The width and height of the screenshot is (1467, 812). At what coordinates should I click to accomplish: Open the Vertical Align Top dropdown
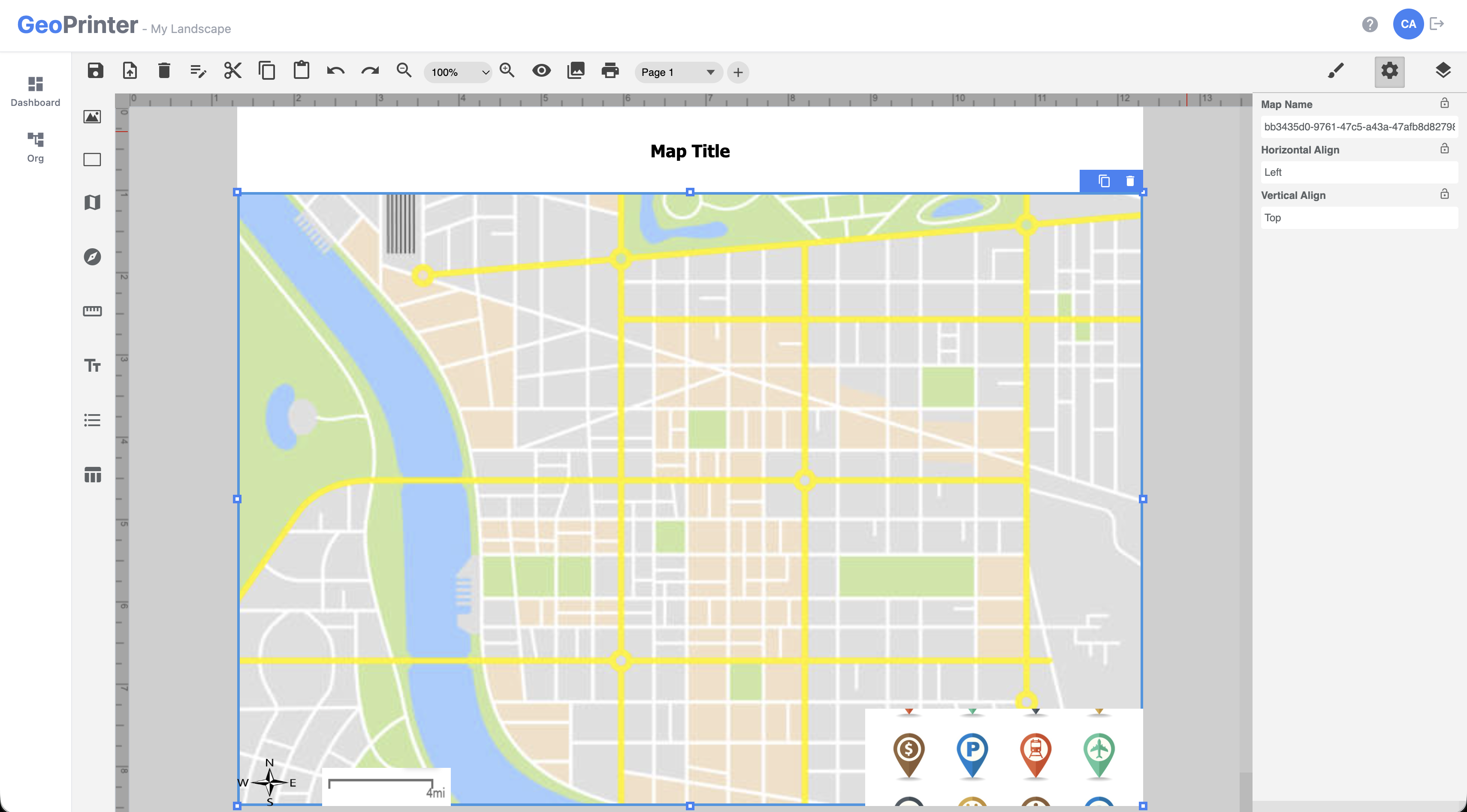click(x=1359, y=218)
